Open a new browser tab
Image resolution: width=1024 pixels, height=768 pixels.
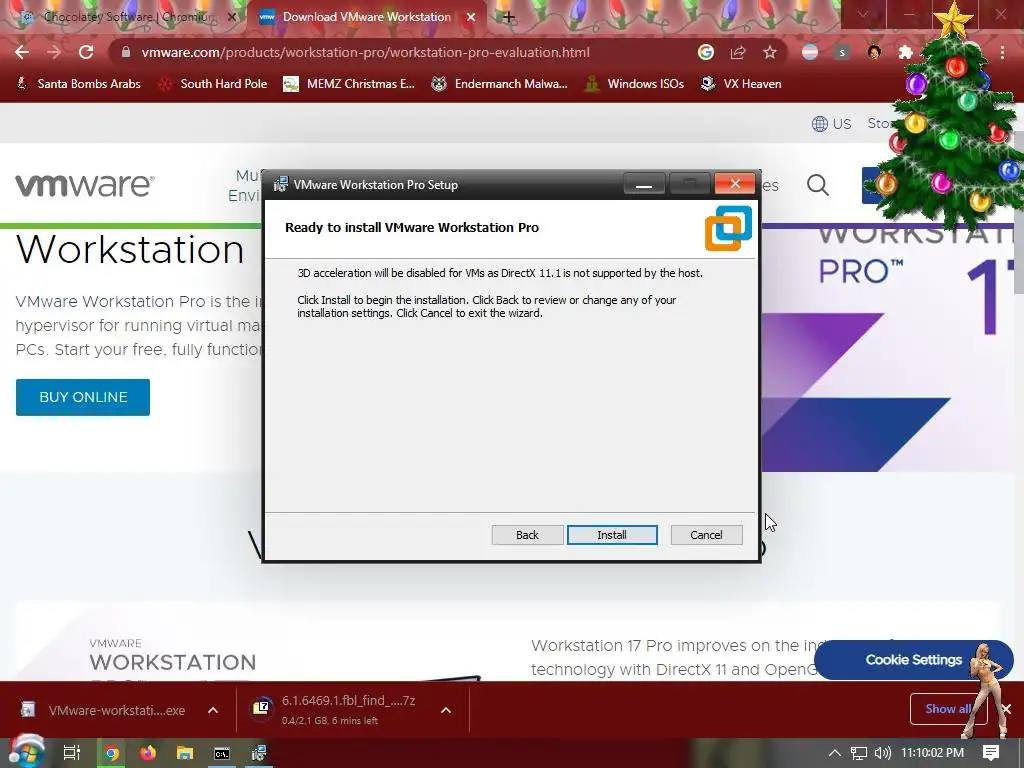[509, 18]
